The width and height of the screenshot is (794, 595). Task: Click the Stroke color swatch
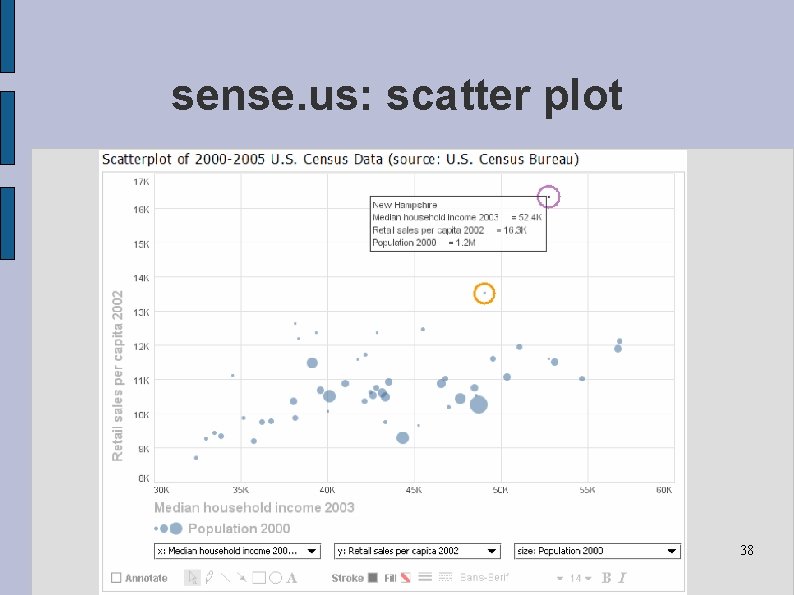[x=373, y=577]
